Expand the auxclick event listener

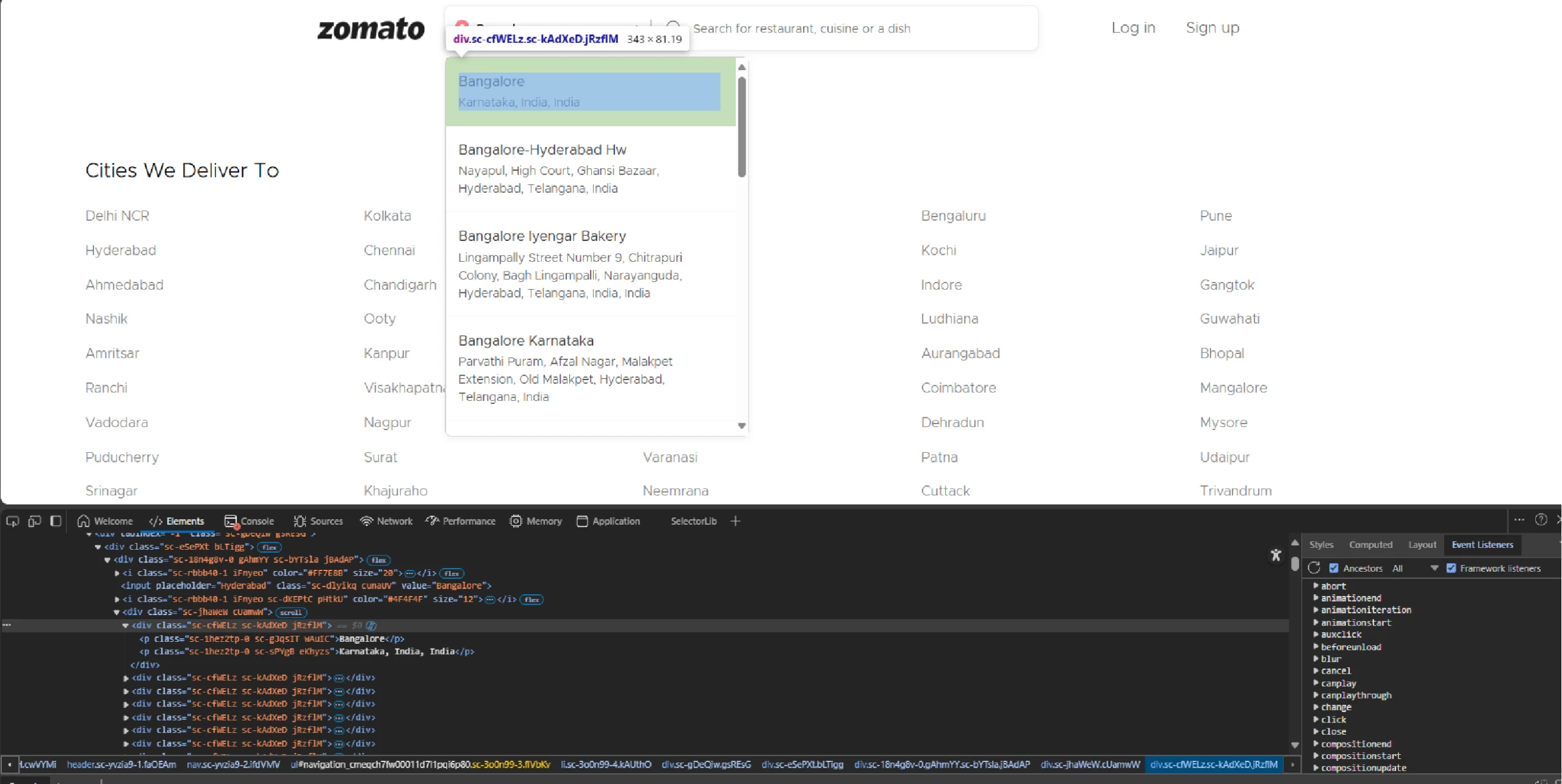tap(1316, 635)
